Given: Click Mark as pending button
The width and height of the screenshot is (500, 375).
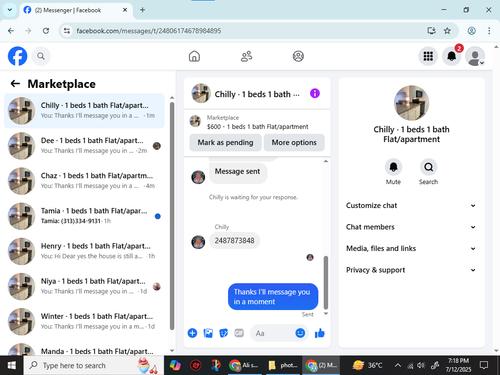Looking at the screenshot, I should (x=225, y=143).
